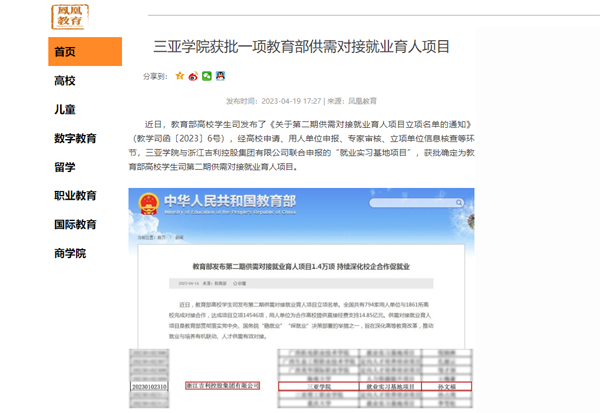This screenshot has width=600, height=413.
Task: Click headline 教育部发布第二期供需对接就业育人项目1.4万项
Action: click(301, 266)
